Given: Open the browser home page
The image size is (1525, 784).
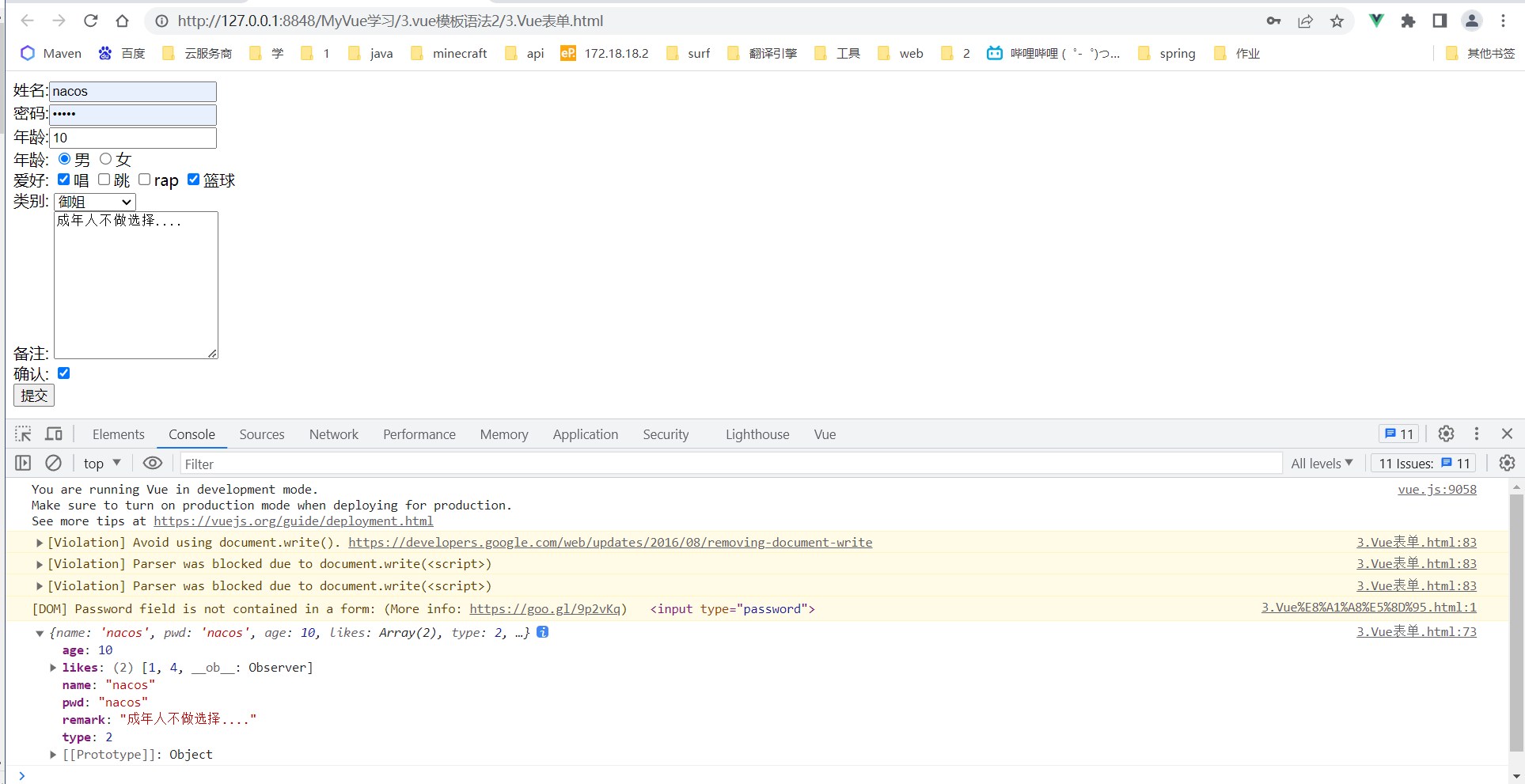Looking at the screenshot, I should (122, 21).
